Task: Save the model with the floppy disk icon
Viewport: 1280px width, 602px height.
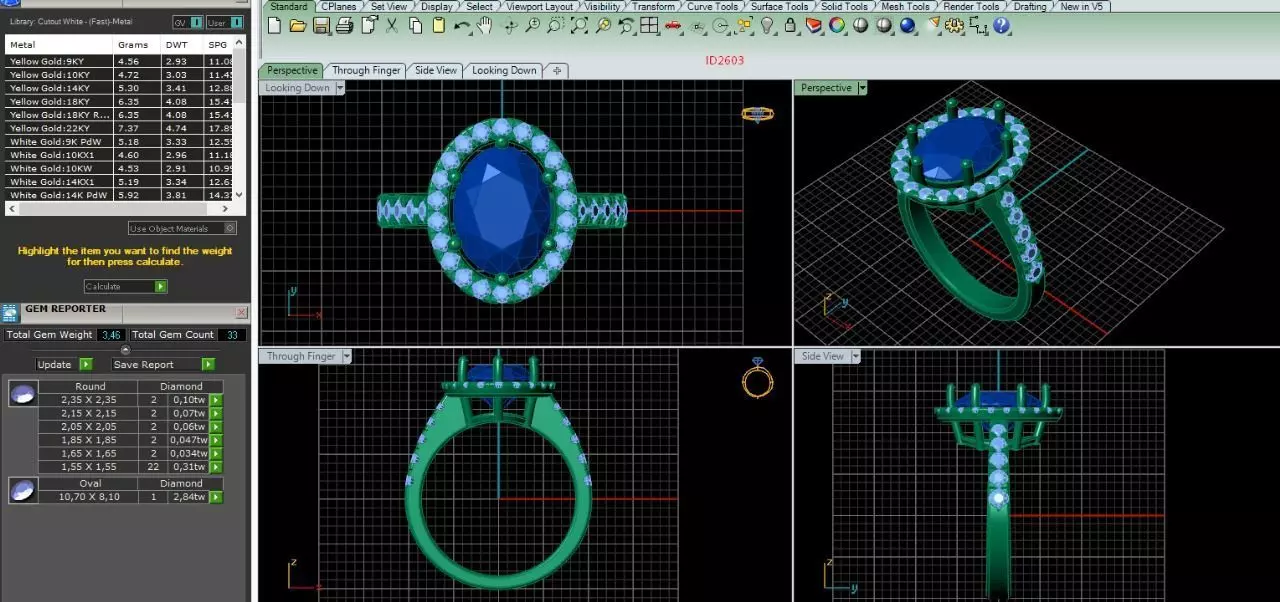Action: pyautogui.click(x=321, y=25)
